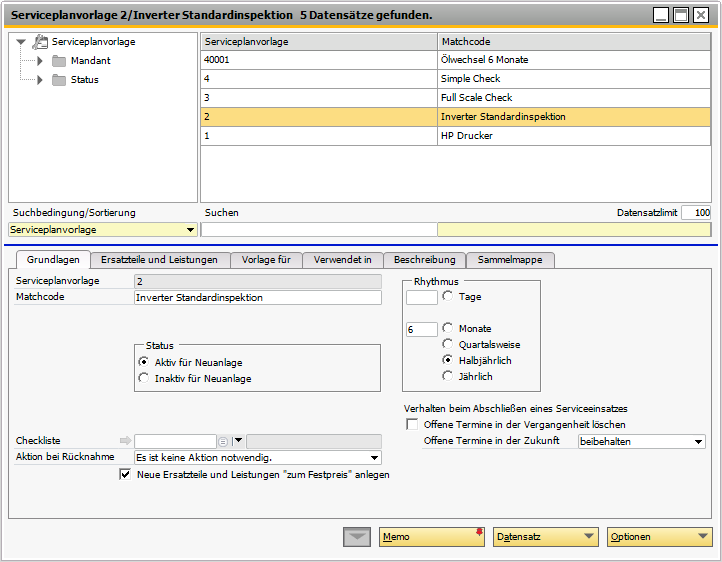Click the Serviceplanvorlage field showing 2
The width and height of the screenshot is (722, 562).
pyautogui.click(x=258, y=281)
